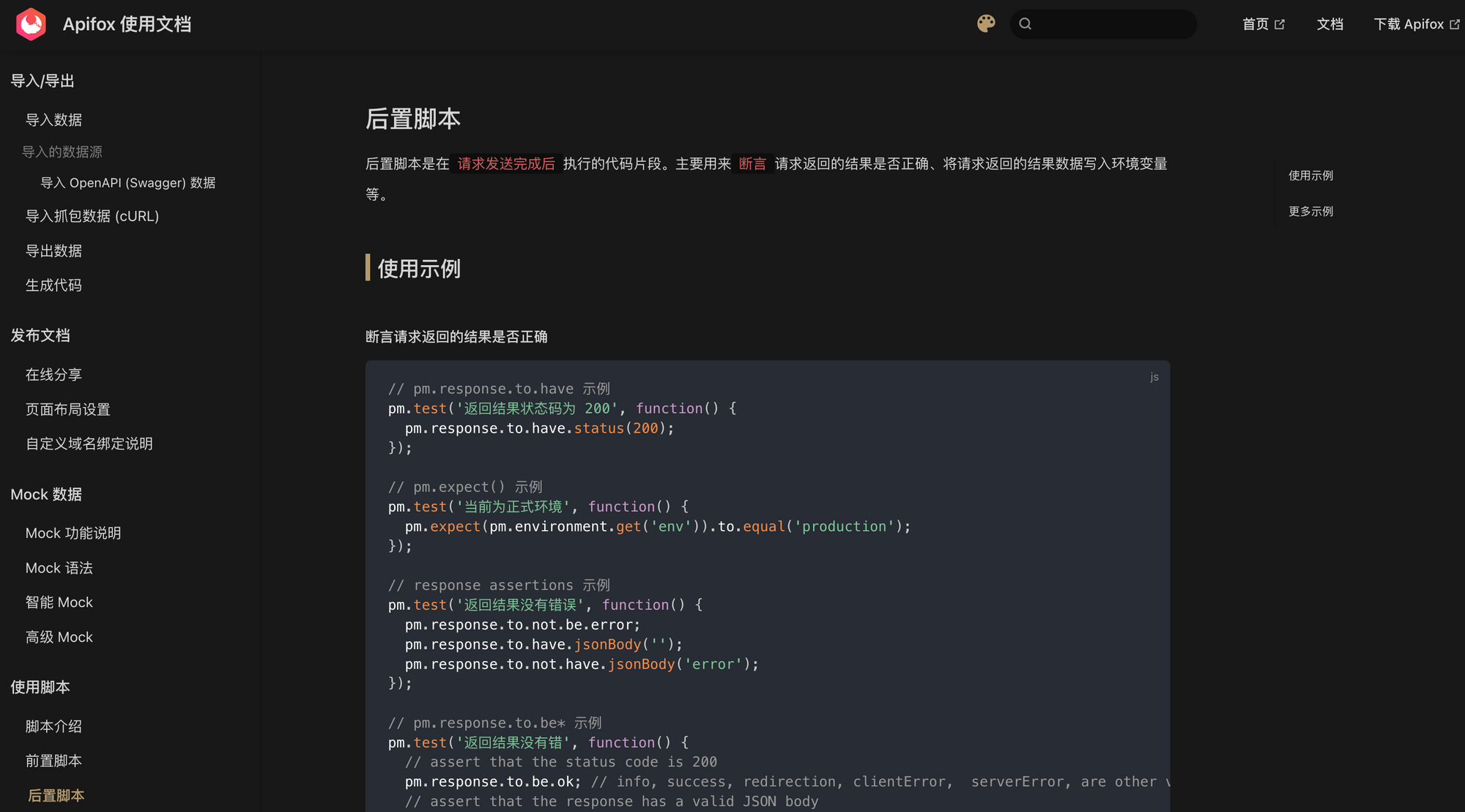
Task: Collapse the Mock 数据 sidebar section
Action: click(x=46, y=494)
